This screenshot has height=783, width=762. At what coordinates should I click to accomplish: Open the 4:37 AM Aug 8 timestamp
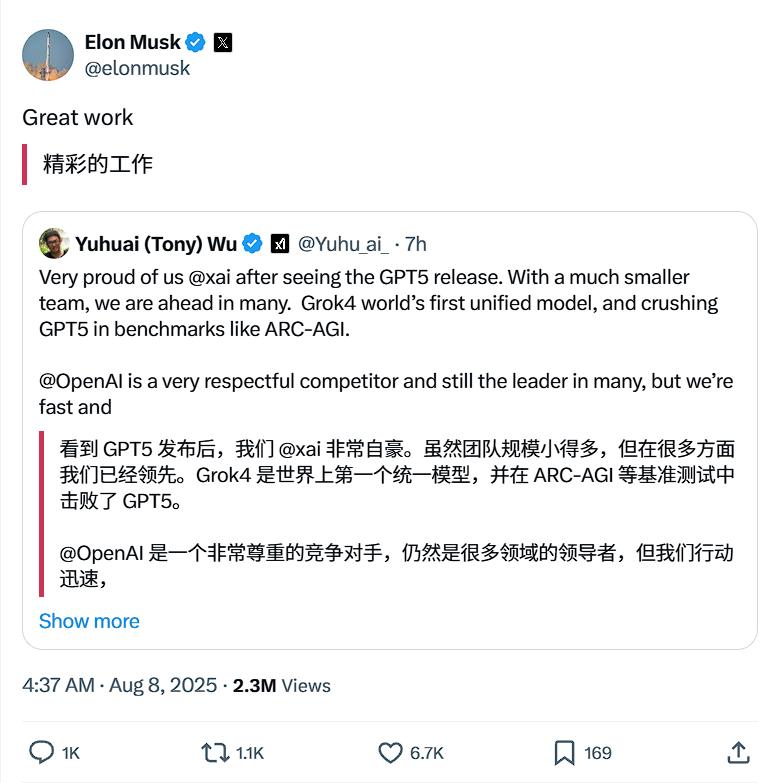[120, 685]
